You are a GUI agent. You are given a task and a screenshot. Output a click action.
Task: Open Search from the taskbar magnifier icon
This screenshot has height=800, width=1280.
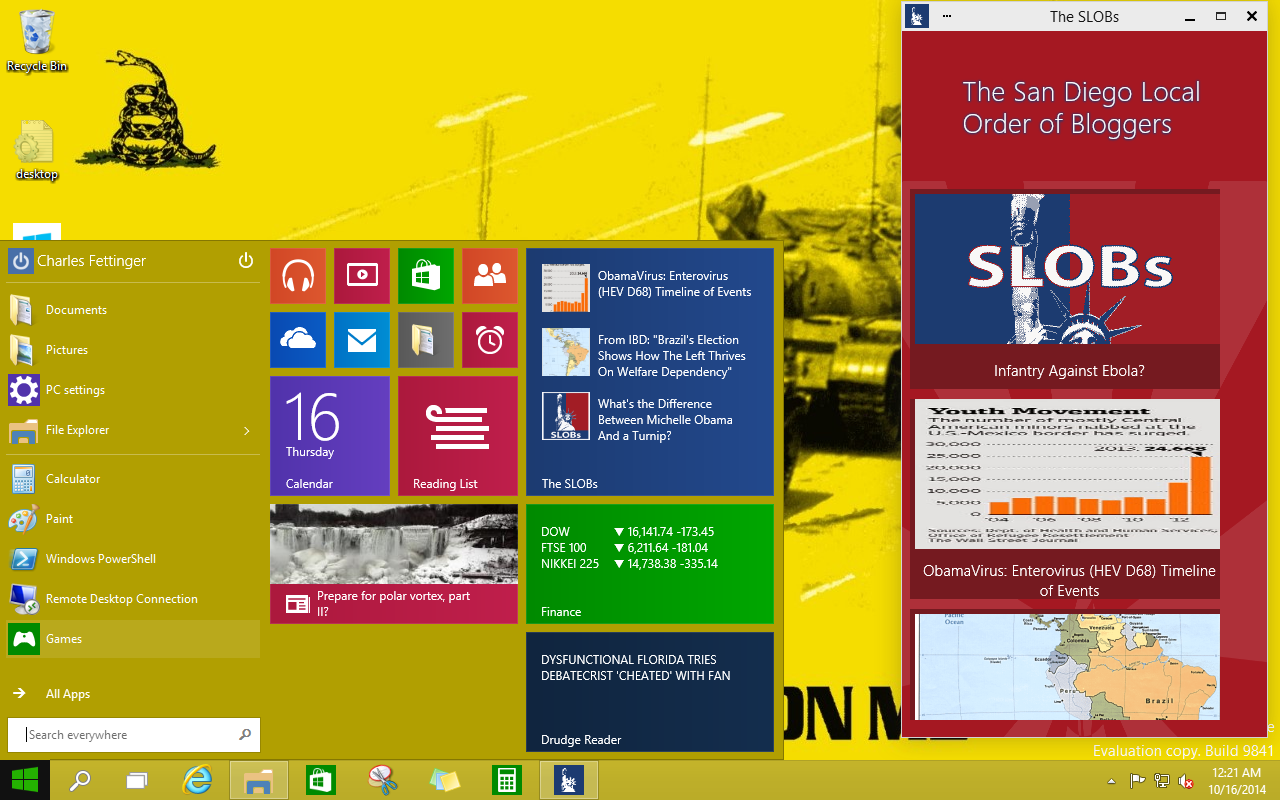[x=80, y=780]
